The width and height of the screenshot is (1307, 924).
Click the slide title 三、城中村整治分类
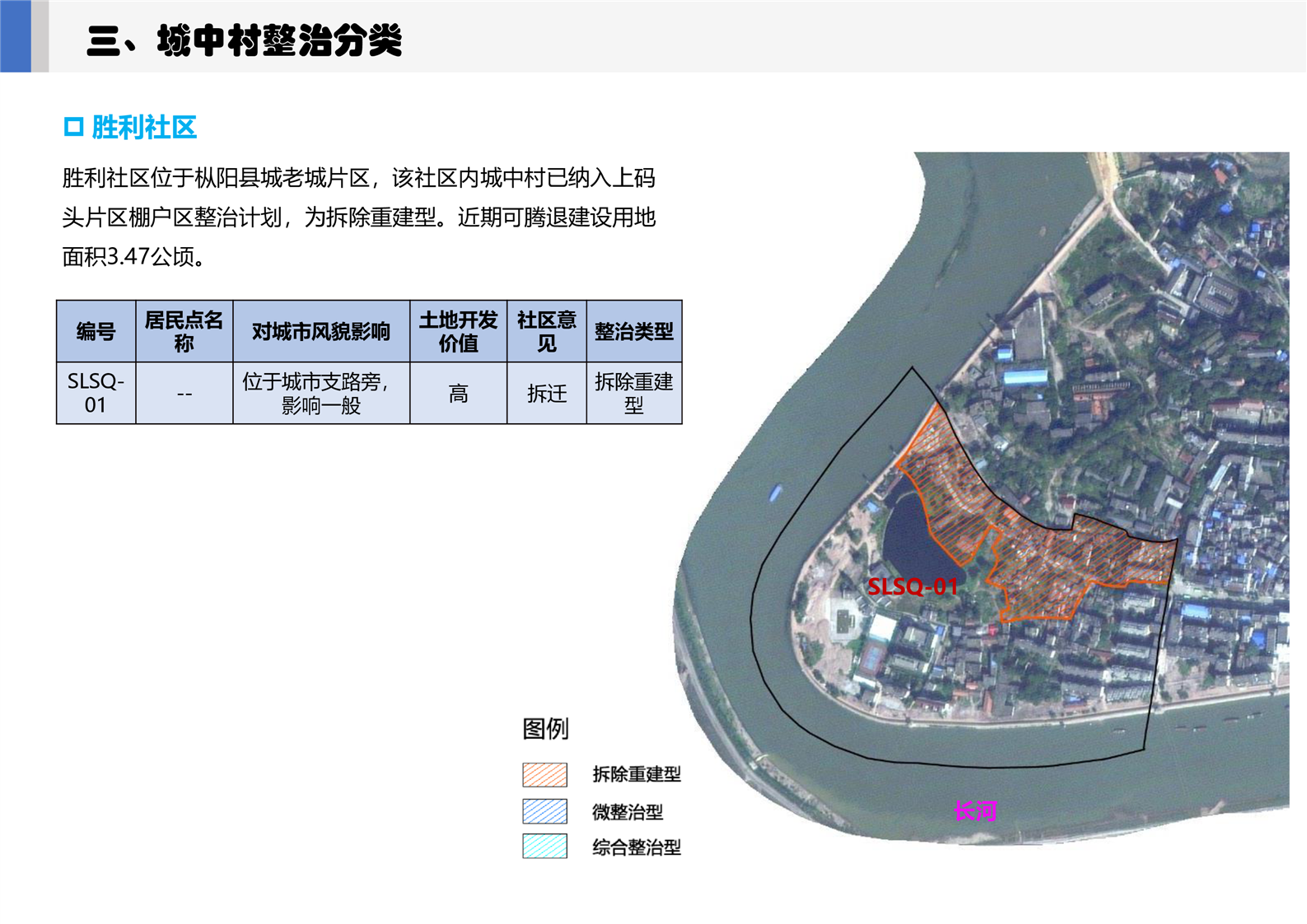click(244, 40)
